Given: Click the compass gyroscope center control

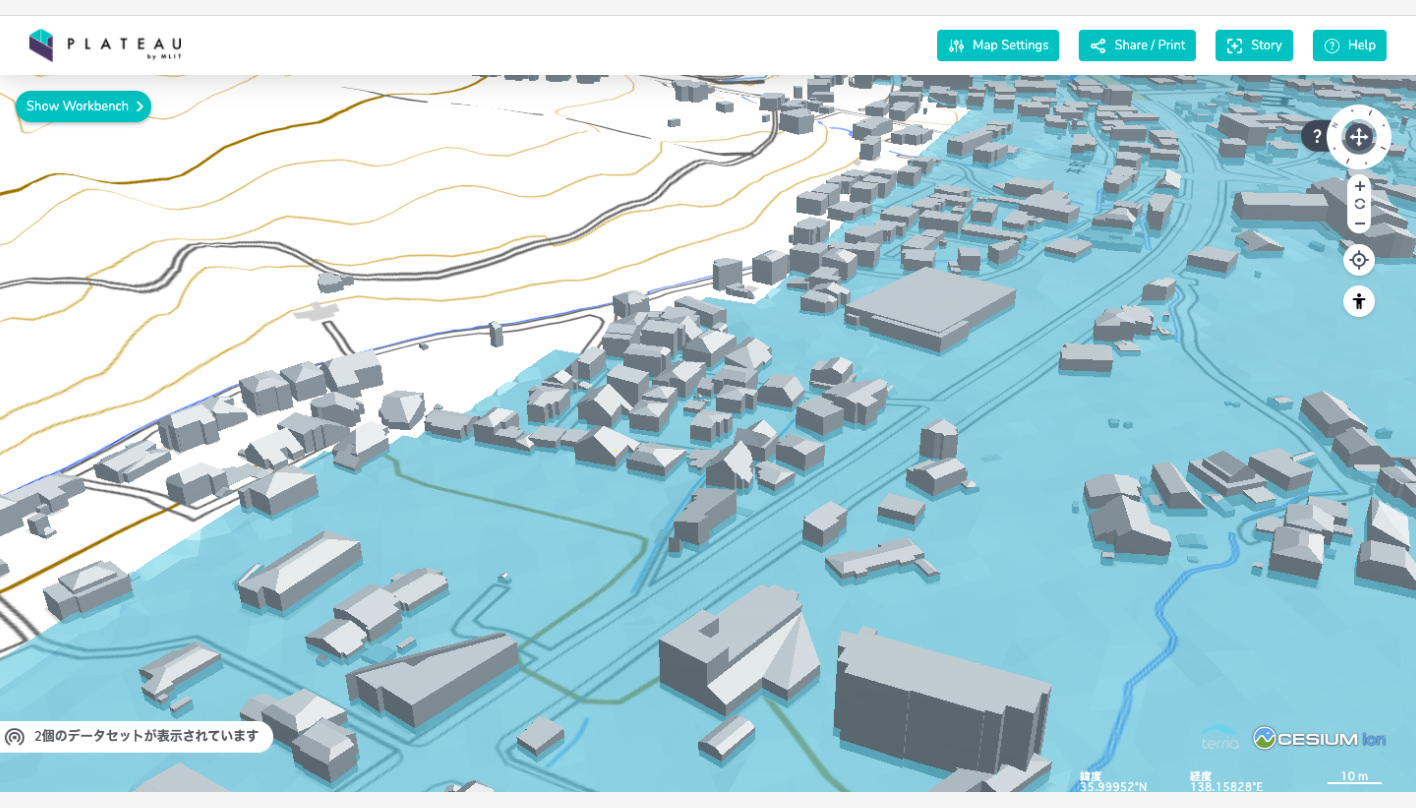Looking at the screenshot, I should click(x=1359, y=136).
